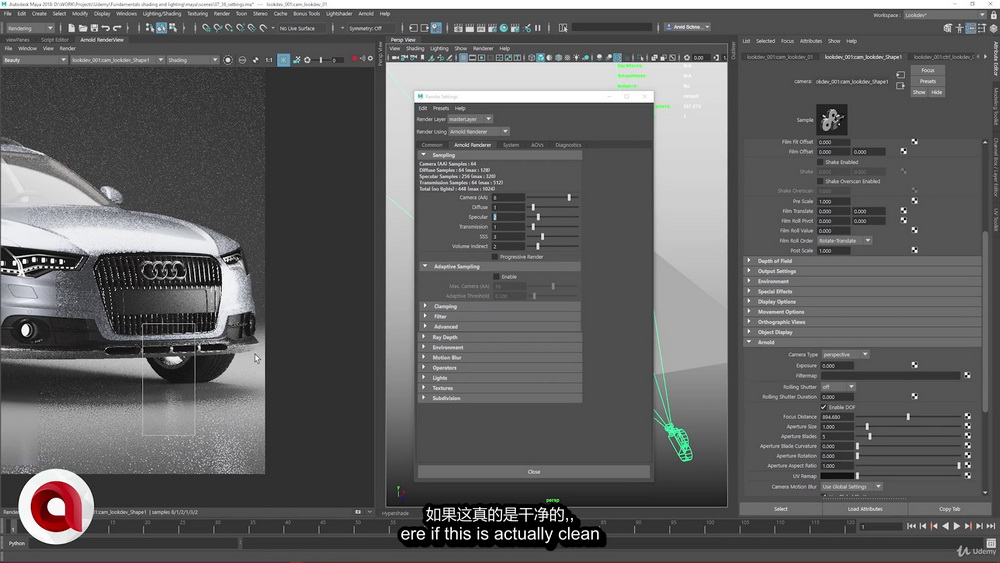Click the RenderView circular refresh render icon
Image resolution: width=1000 pixels, height=563 pixels.
[228, 60]
